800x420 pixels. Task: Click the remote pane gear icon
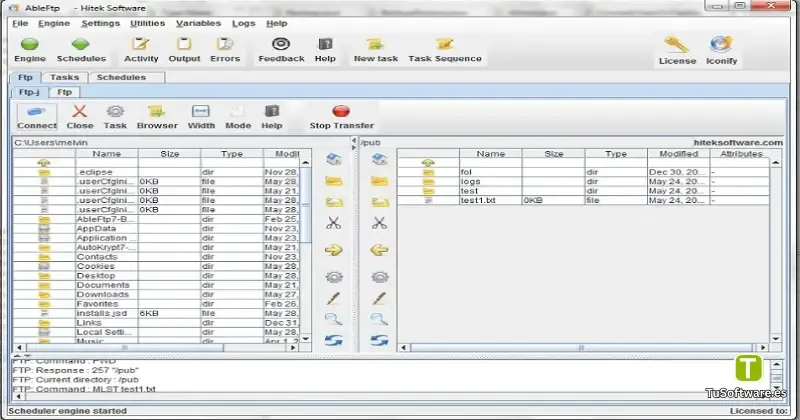[x=380, y=277]
